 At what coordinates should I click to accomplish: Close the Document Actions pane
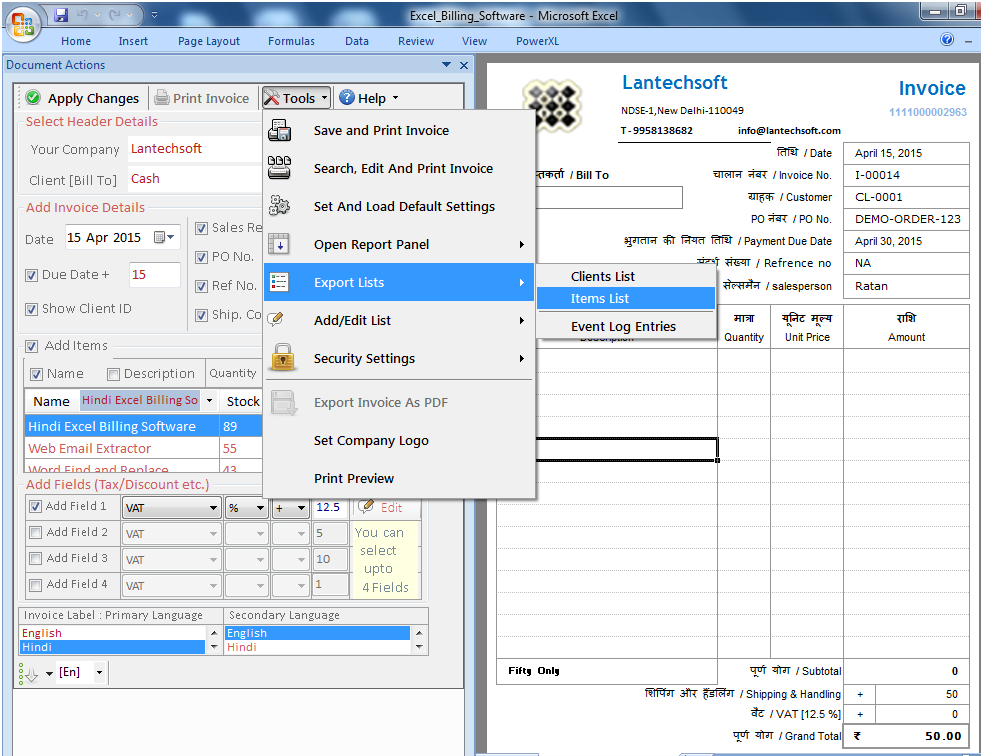click(464, 65)
